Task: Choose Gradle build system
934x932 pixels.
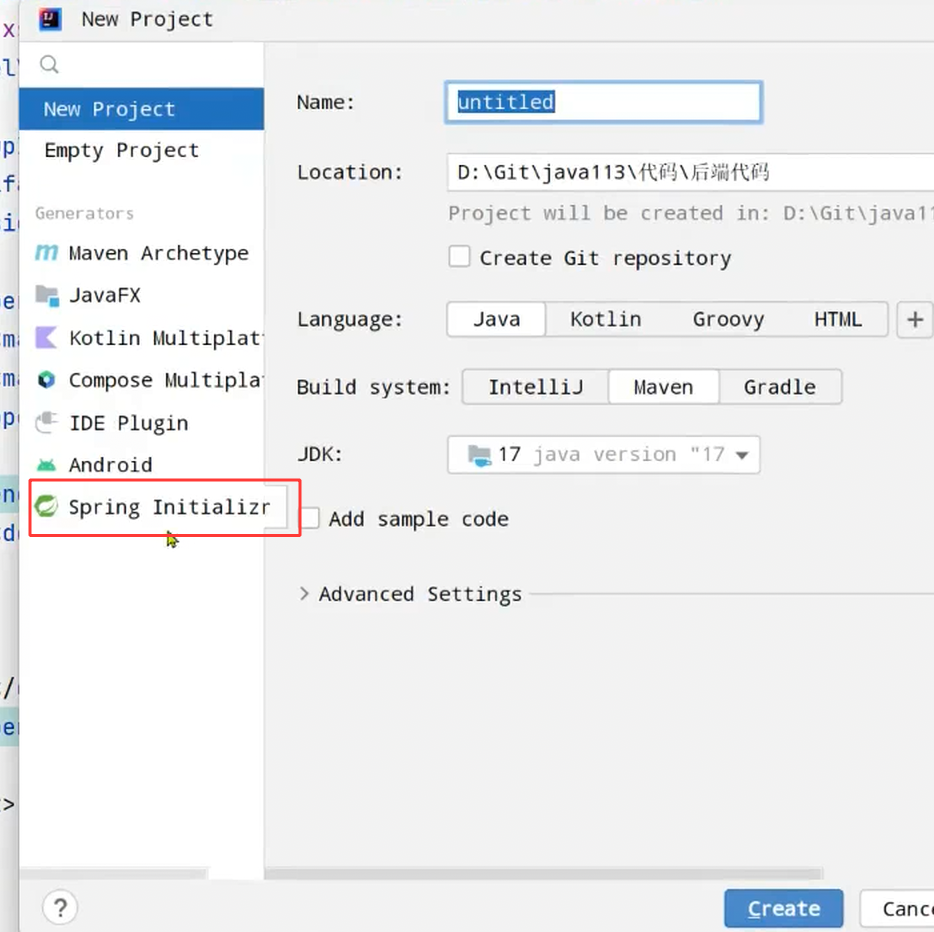Action: coord(780,387)
